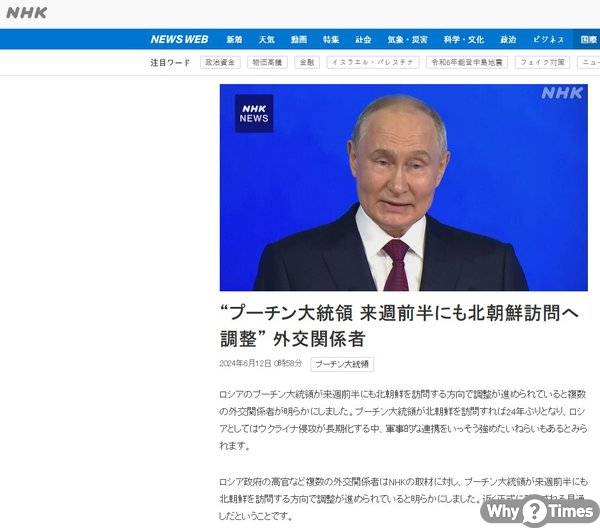Click the 金融 keyword tag
Image resolution: width=600 pixels, height=528 pixels.
click(x=307, y=62)
